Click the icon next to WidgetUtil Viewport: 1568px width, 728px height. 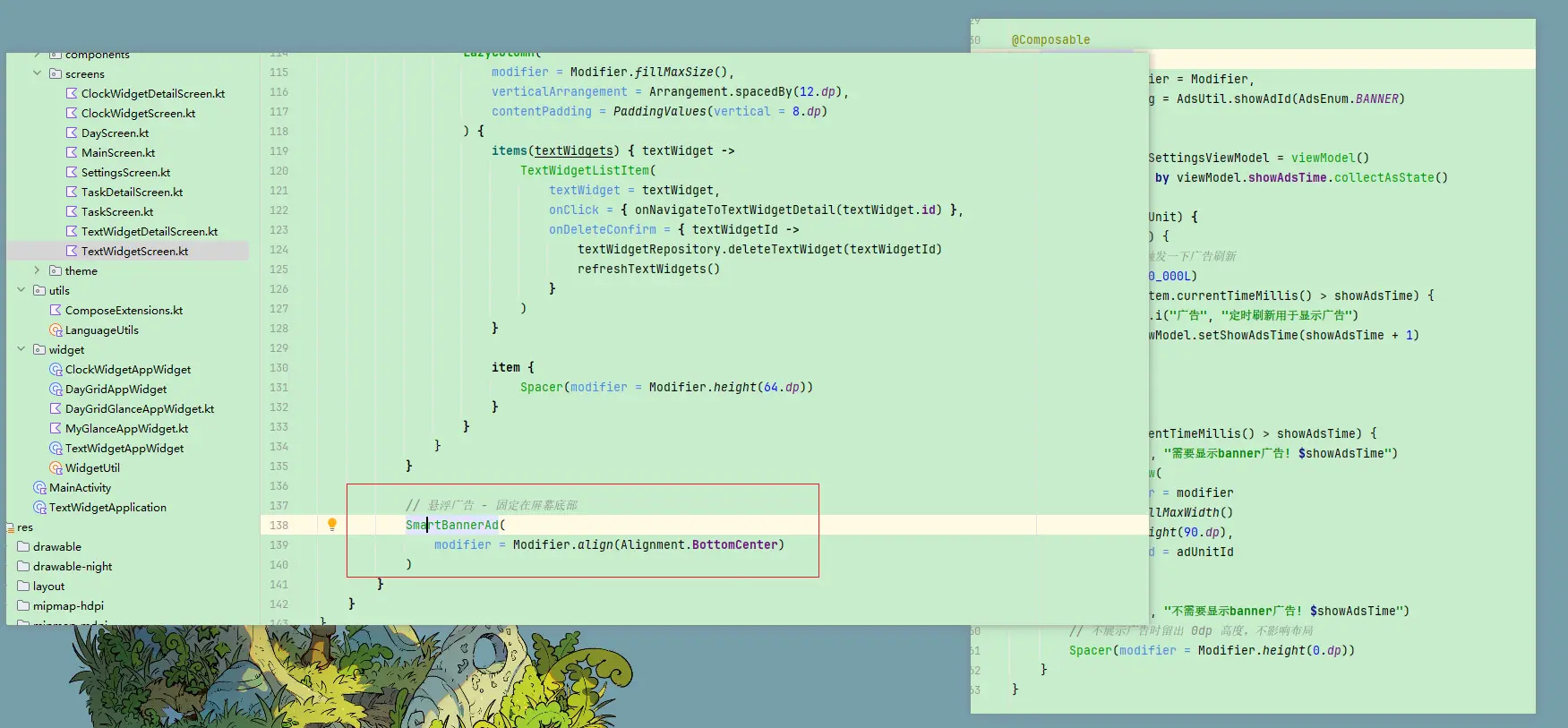coord(56,468)
